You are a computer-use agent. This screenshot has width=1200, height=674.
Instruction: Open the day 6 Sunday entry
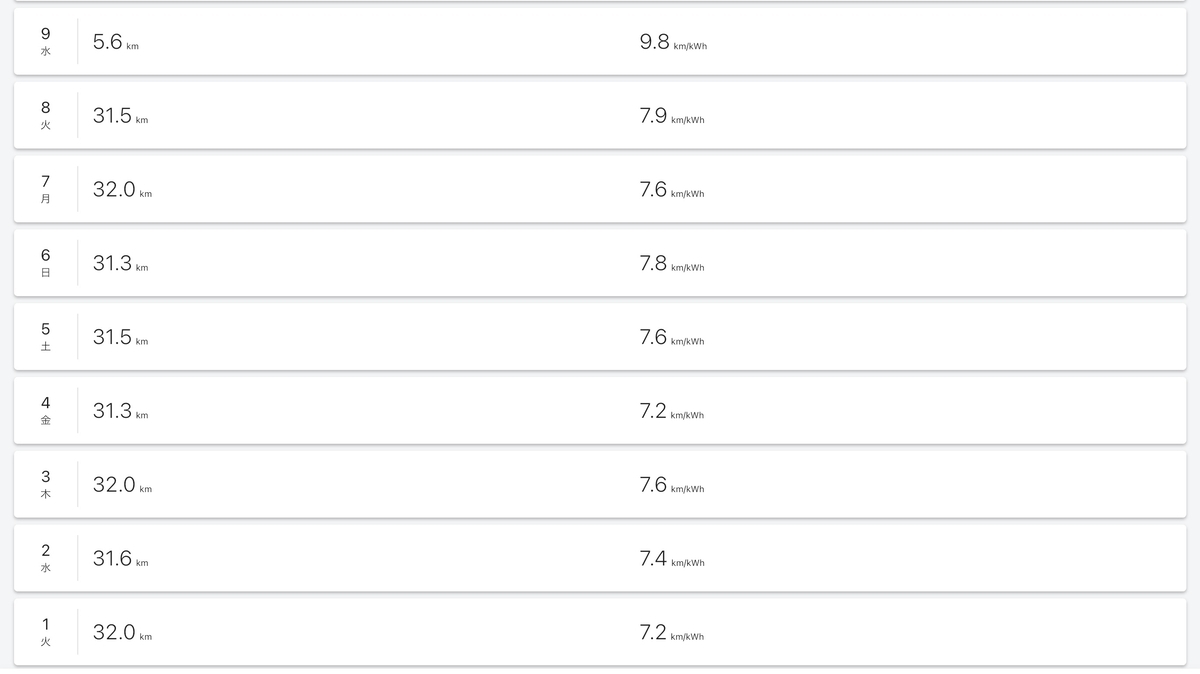600,263
